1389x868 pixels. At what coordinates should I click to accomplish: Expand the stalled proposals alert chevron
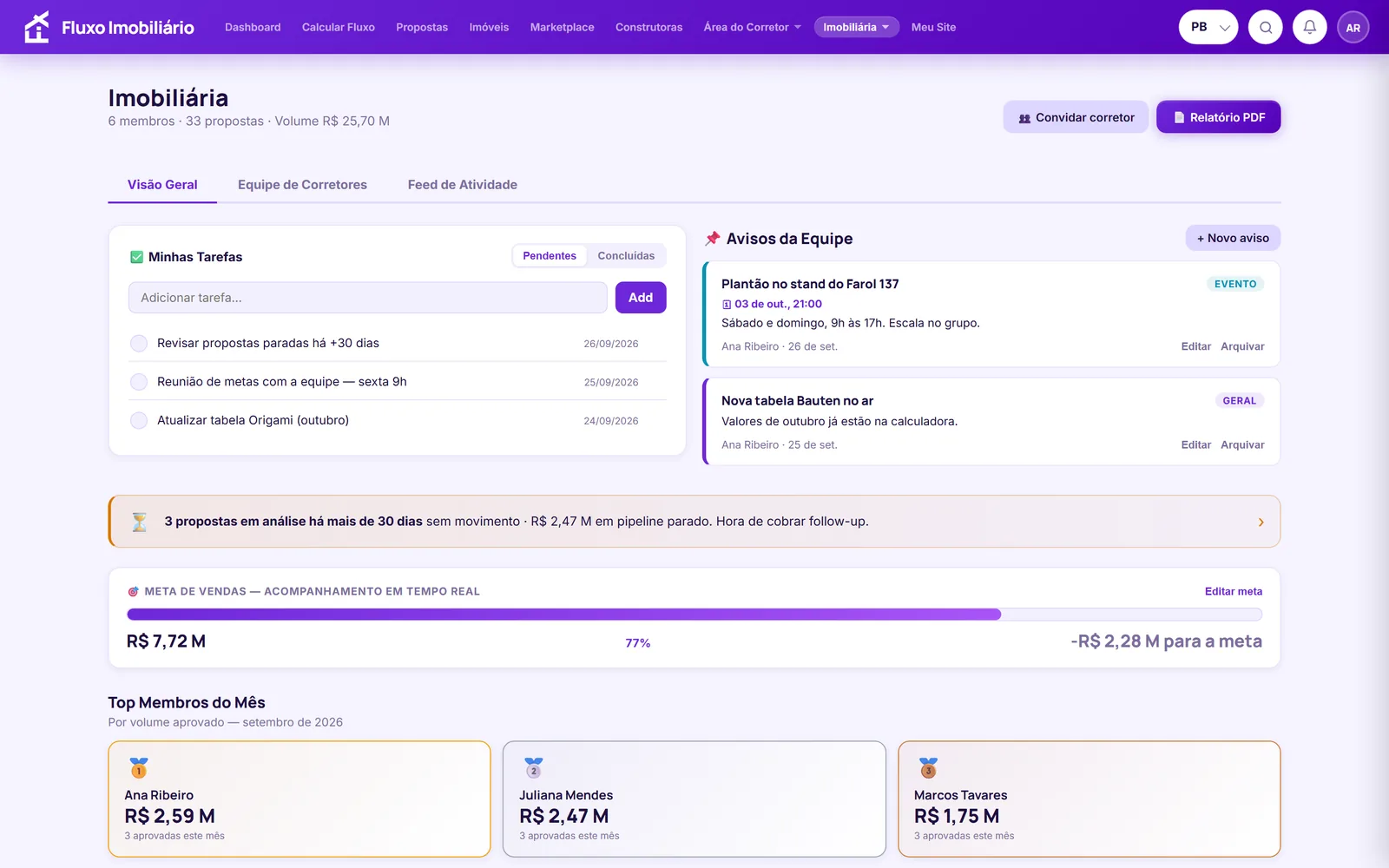pyautogui.click(x=1261, y=522)
